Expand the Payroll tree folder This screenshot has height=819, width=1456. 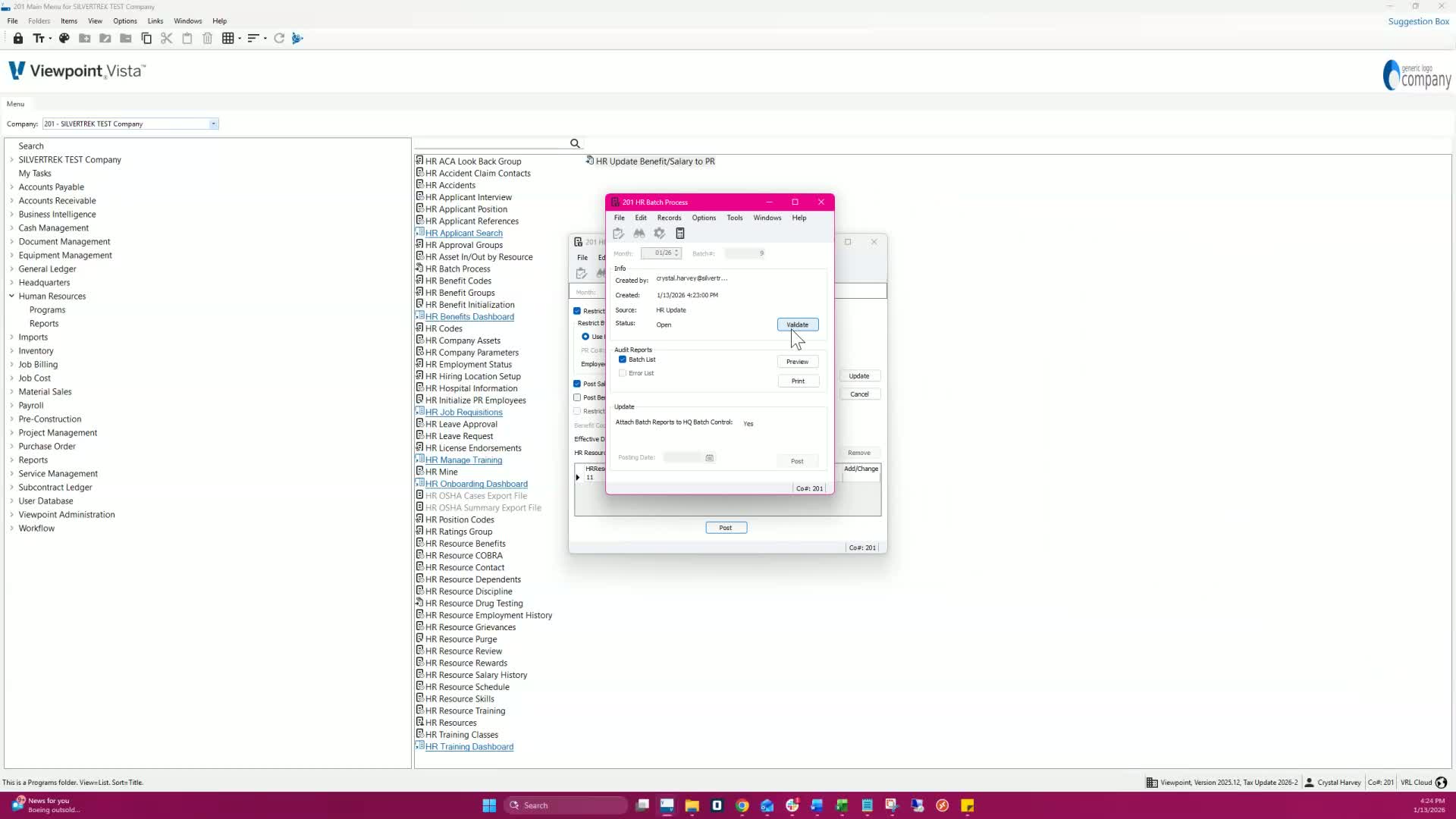tap(11, 406)
